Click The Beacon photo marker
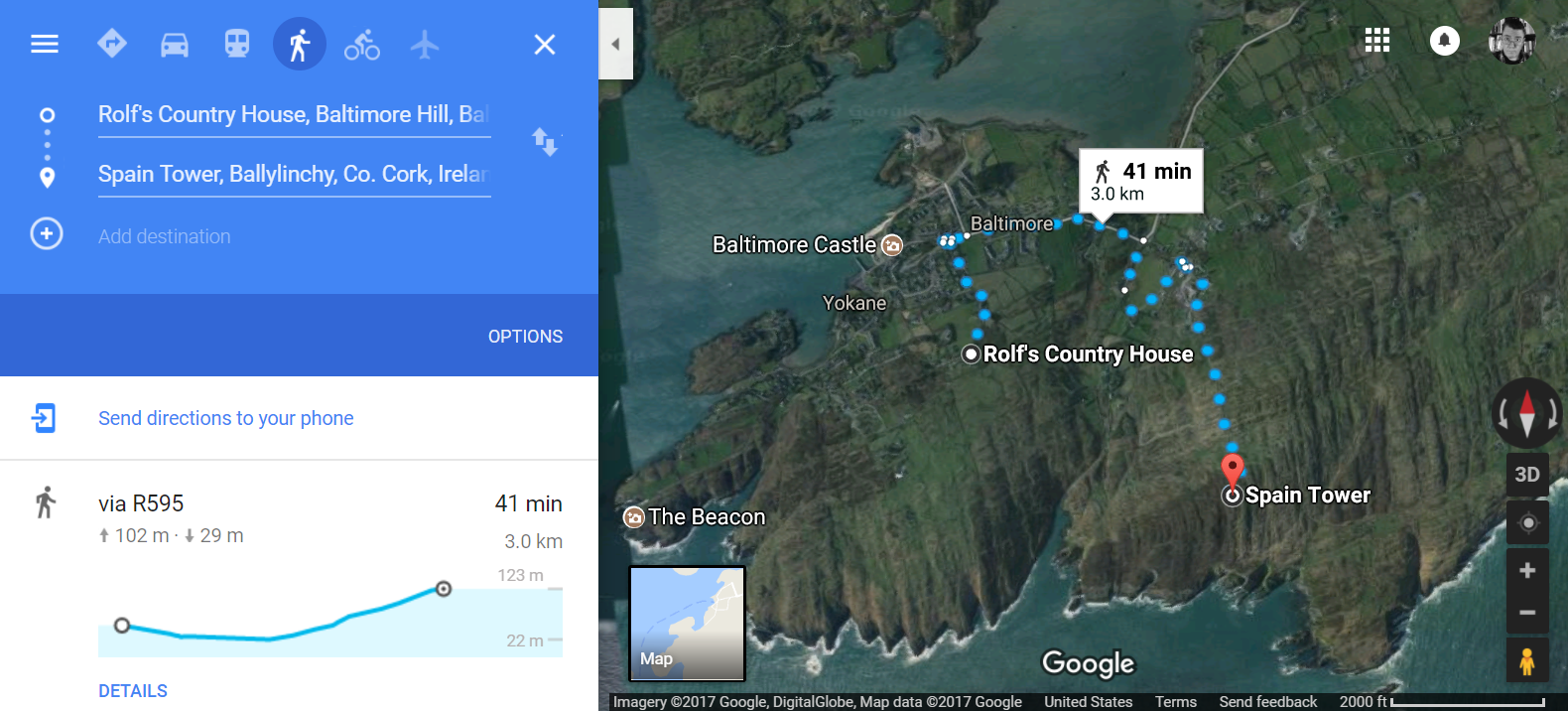 (x=634, y=517)
